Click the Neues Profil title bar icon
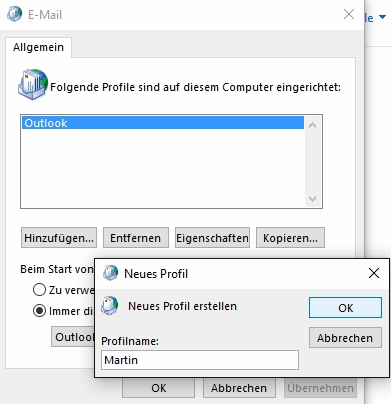Viewport: 391px width, 404px height. tap(110, 273)
